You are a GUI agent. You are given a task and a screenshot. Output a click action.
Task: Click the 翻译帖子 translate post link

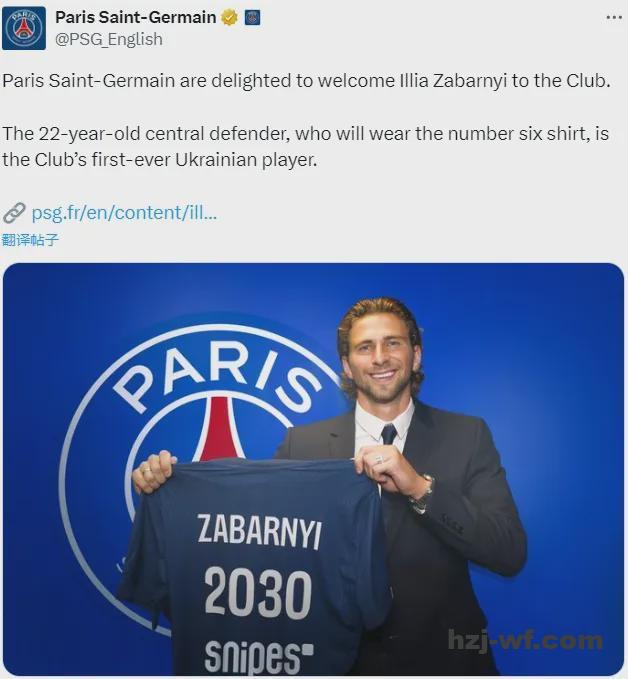click(x=29, y=239)
